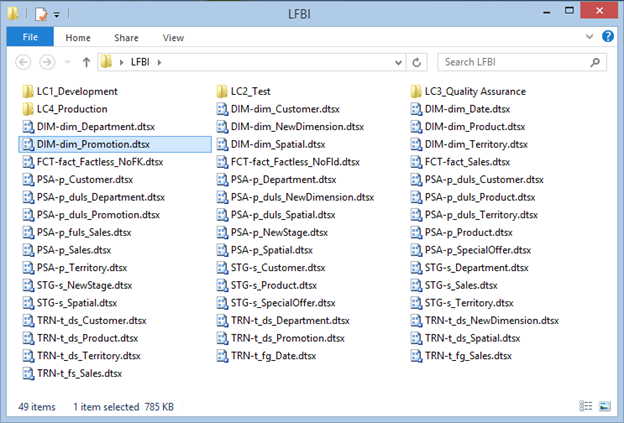Click the PSA-p_NewStage.dtsx file name
This screenshot has height=423, width=624.
(x=279, y=232)
